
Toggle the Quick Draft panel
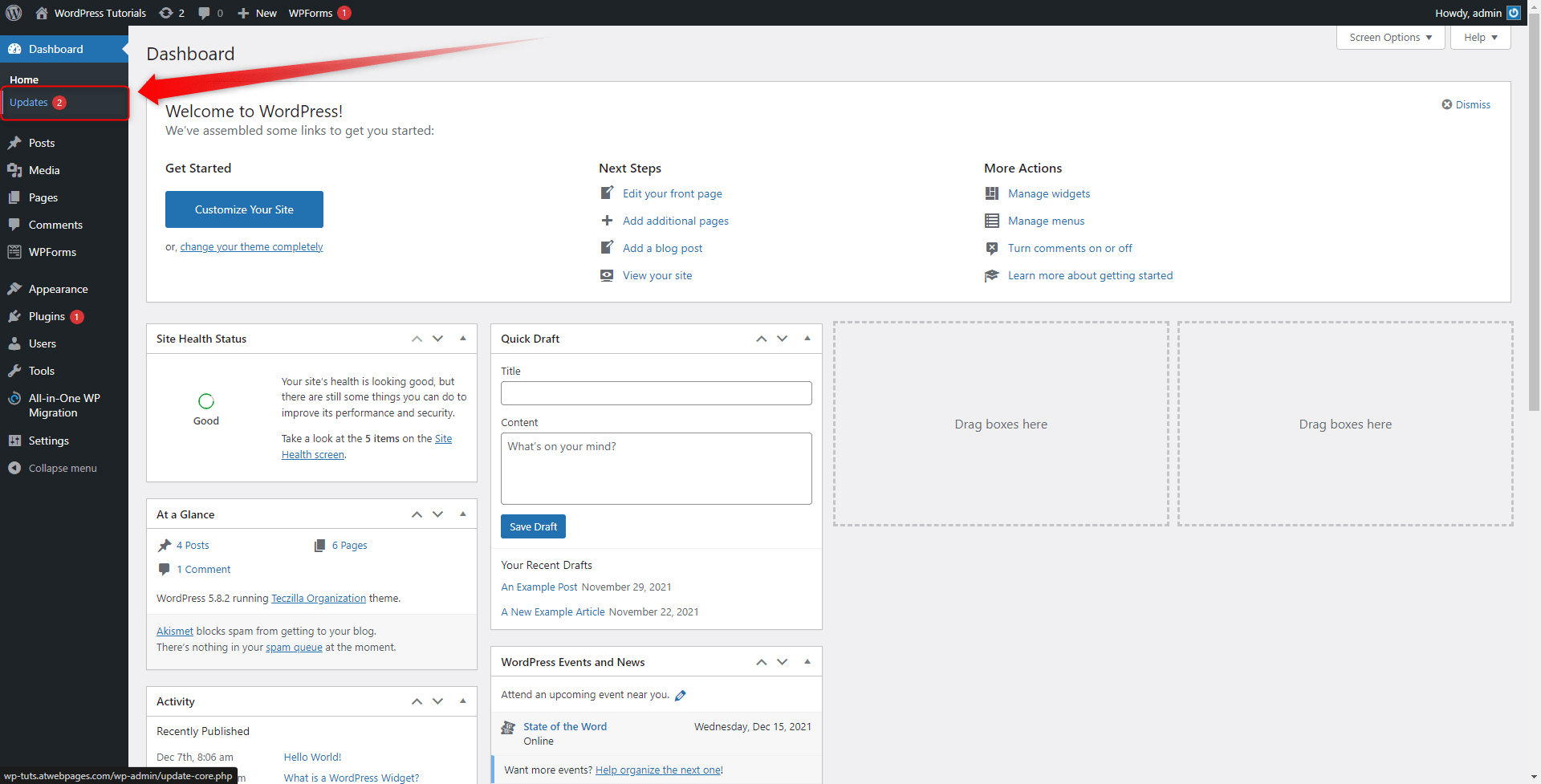click(807, 339)
